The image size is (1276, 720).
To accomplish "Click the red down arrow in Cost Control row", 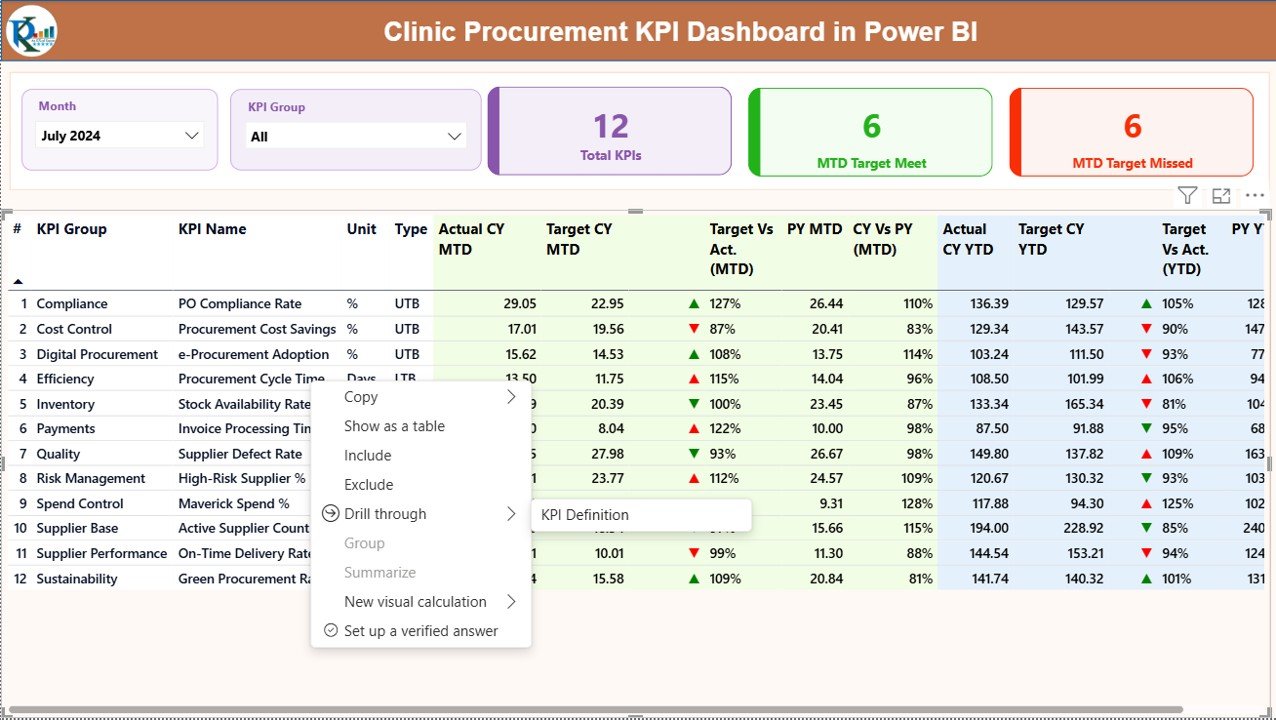I will [x=693, y=329].
